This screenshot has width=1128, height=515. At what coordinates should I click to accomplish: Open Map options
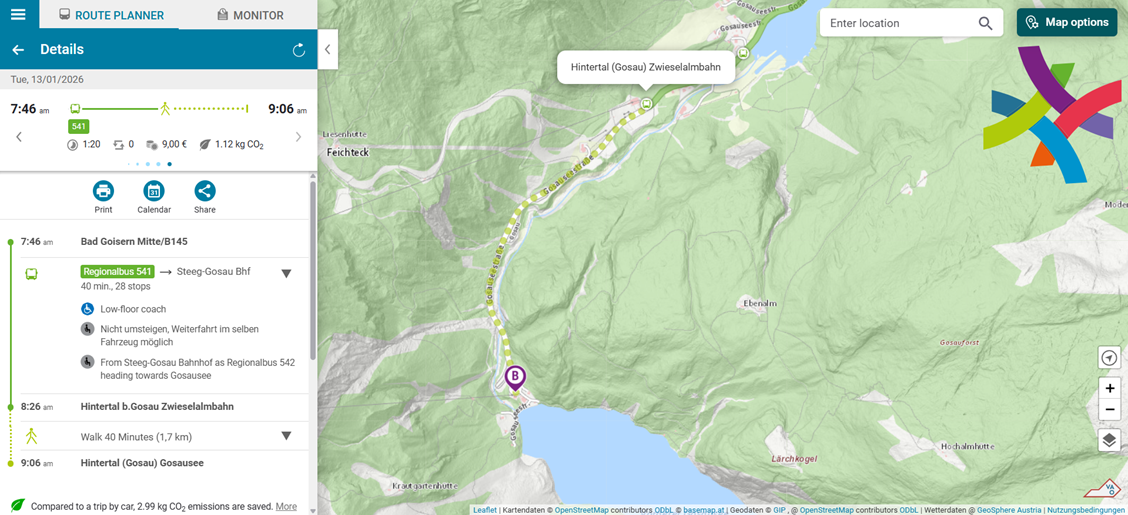pyautogui.click(x=1067, y=22)
